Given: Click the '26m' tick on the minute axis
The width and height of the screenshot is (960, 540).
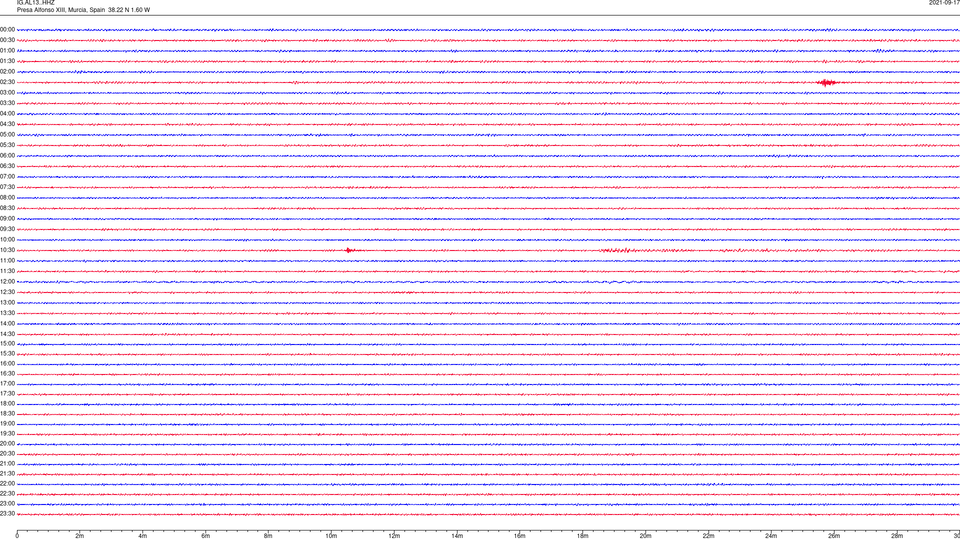Looking at the screenshot, I should pos(834,536).
